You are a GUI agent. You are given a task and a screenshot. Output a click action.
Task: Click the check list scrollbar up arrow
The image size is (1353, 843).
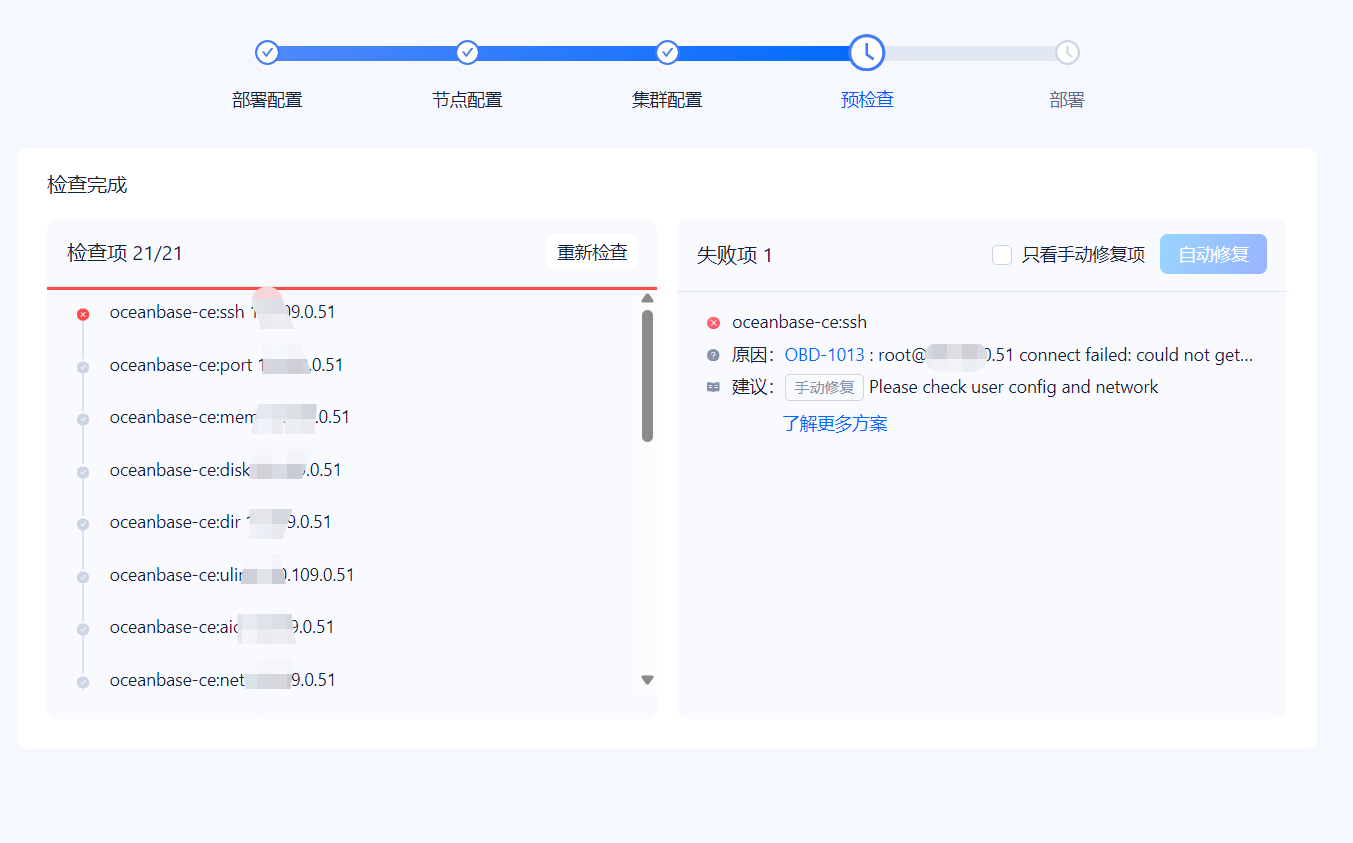point(647,298)
